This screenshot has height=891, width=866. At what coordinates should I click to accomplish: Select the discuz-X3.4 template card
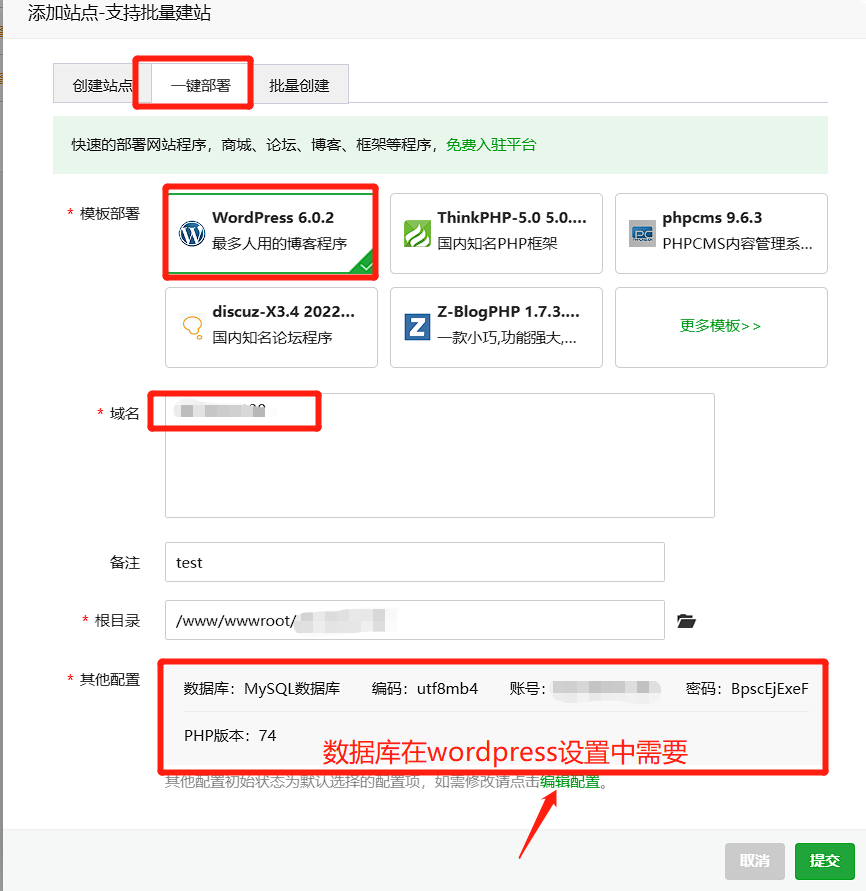[x=272, y=327]
